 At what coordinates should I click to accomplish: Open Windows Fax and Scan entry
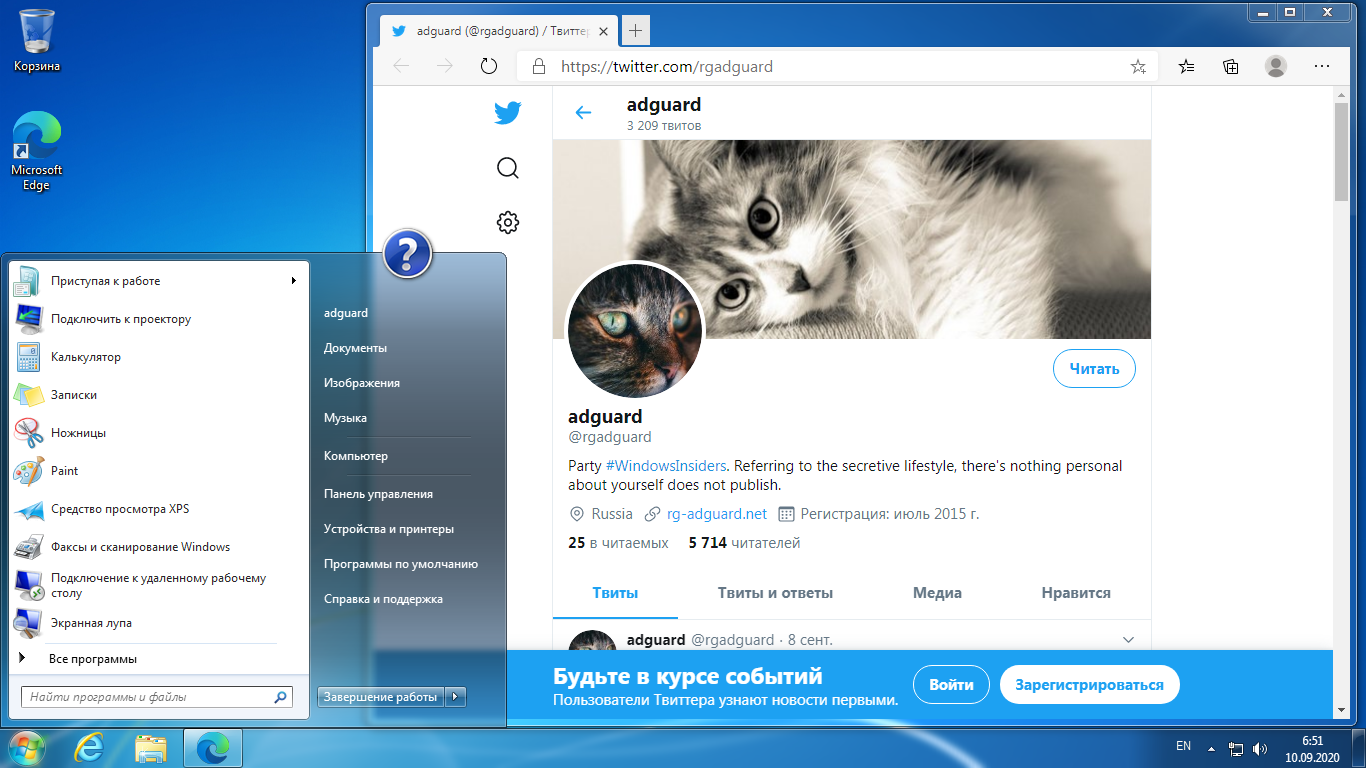click(x=160, y=547)
